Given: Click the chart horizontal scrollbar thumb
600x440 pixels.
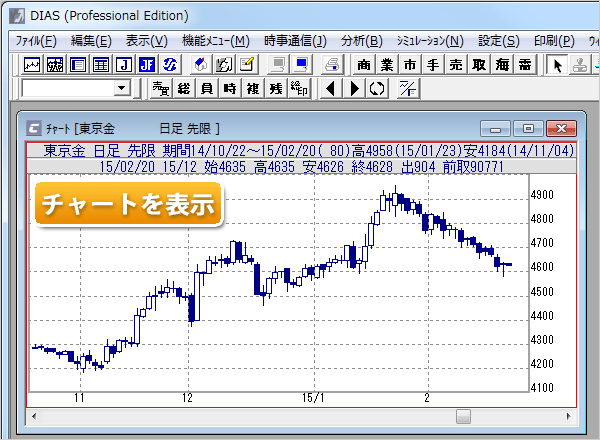Looking at the screenshot, I should [463, 416].
